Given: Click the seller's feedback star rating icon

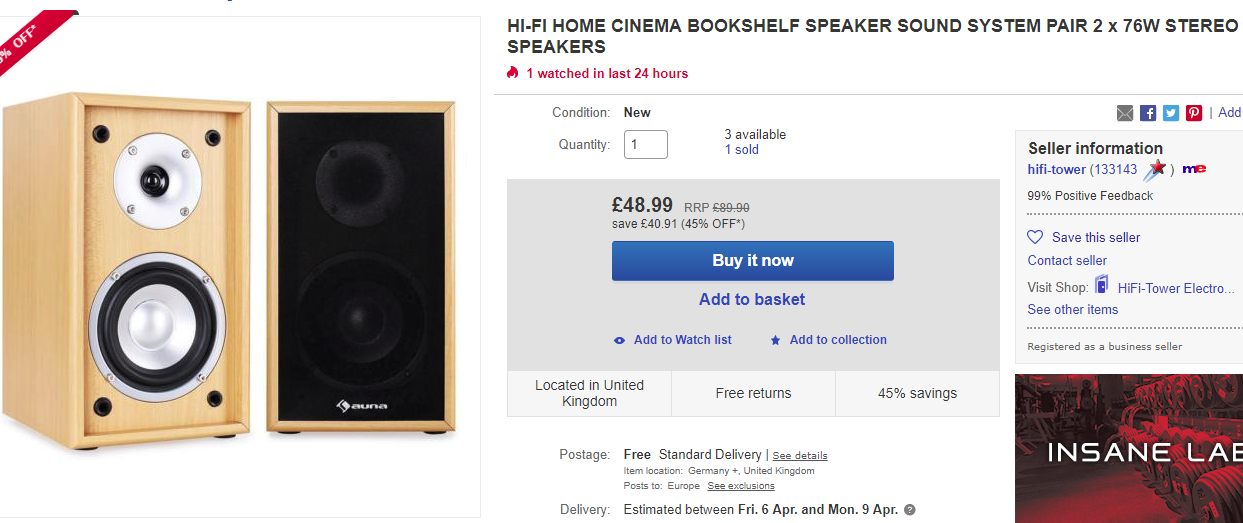Looking at the screenshot, I should pos(1155,170).
